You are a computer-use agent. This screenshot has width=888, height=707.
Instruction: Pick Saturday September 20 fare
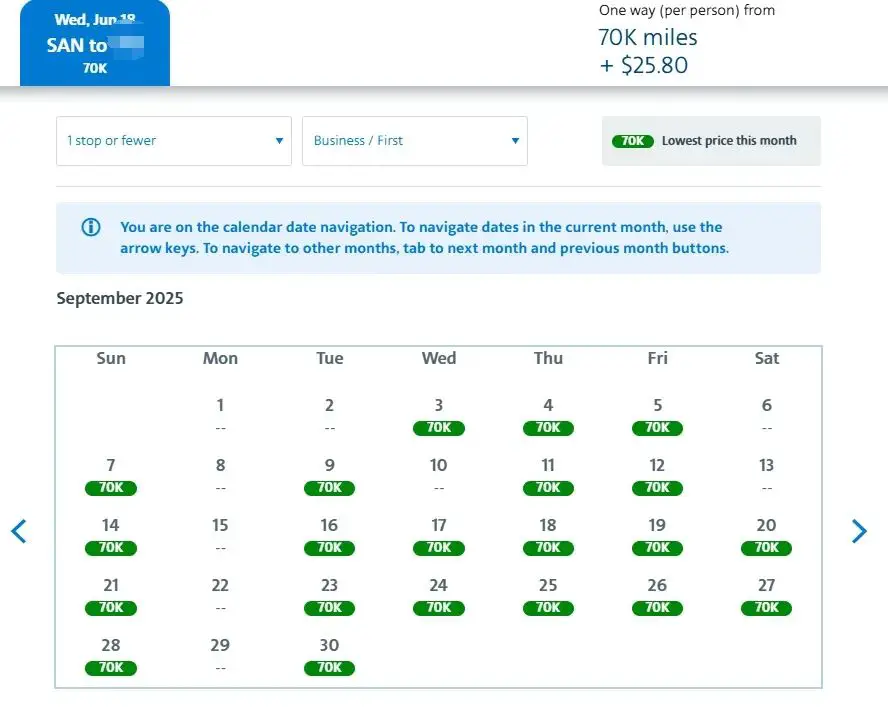pyautogui.click(x=766, y=536)
